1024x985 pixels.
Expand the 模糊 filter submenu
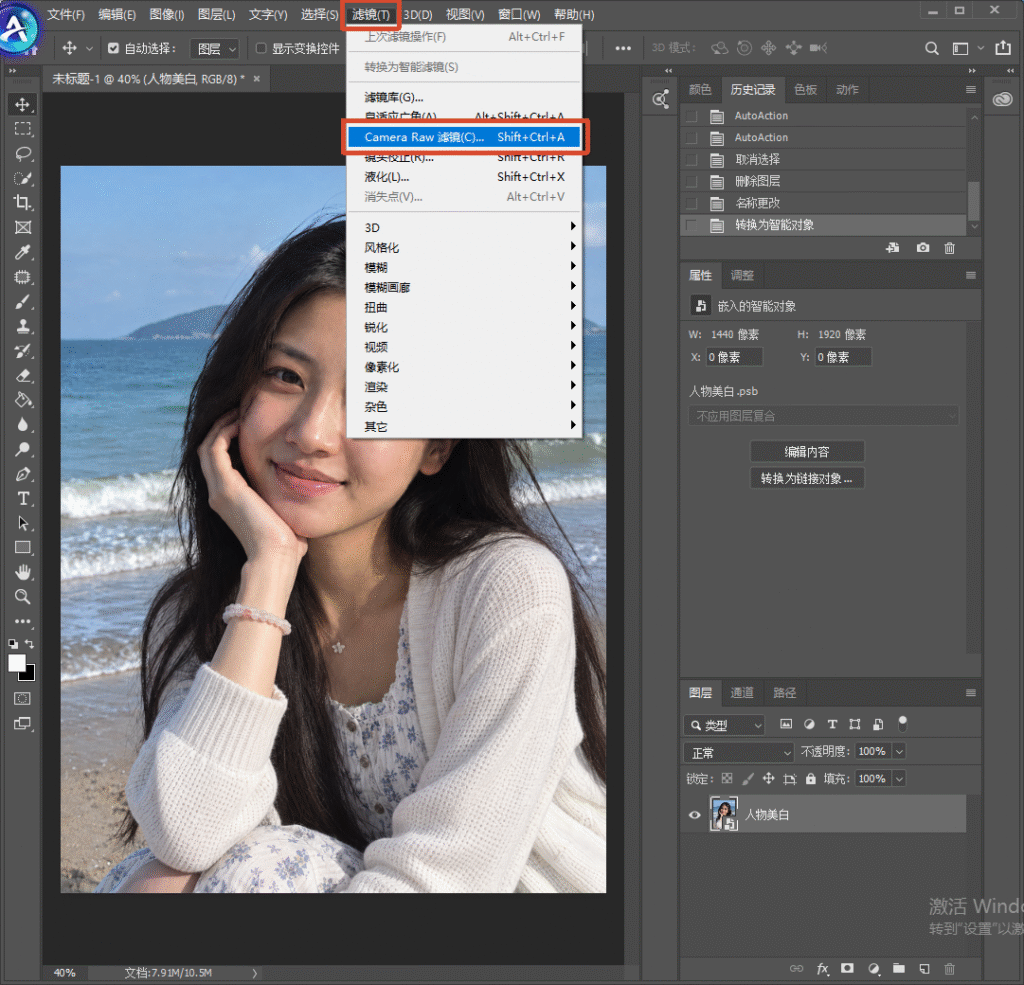coord(464,267)
